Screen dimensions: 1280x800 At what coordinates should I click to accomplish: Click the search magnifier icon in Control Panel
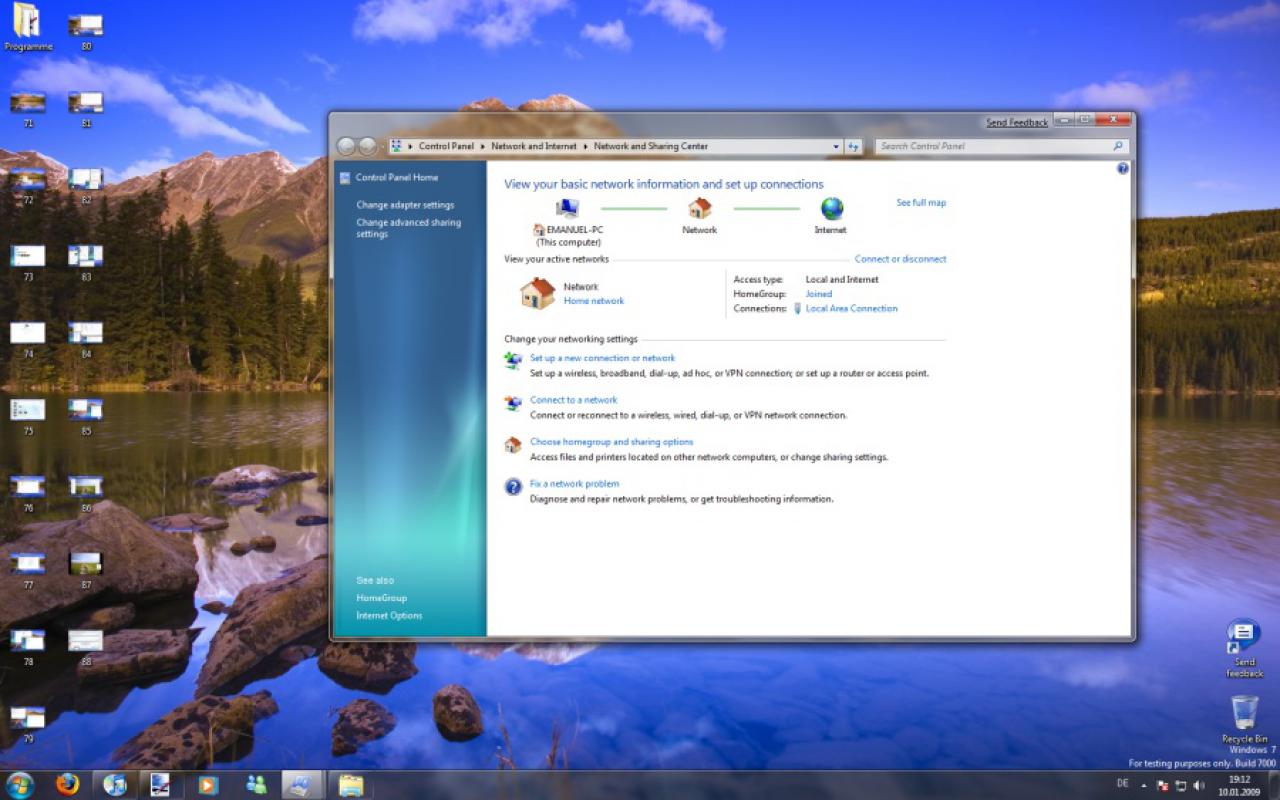(1119, 146)
